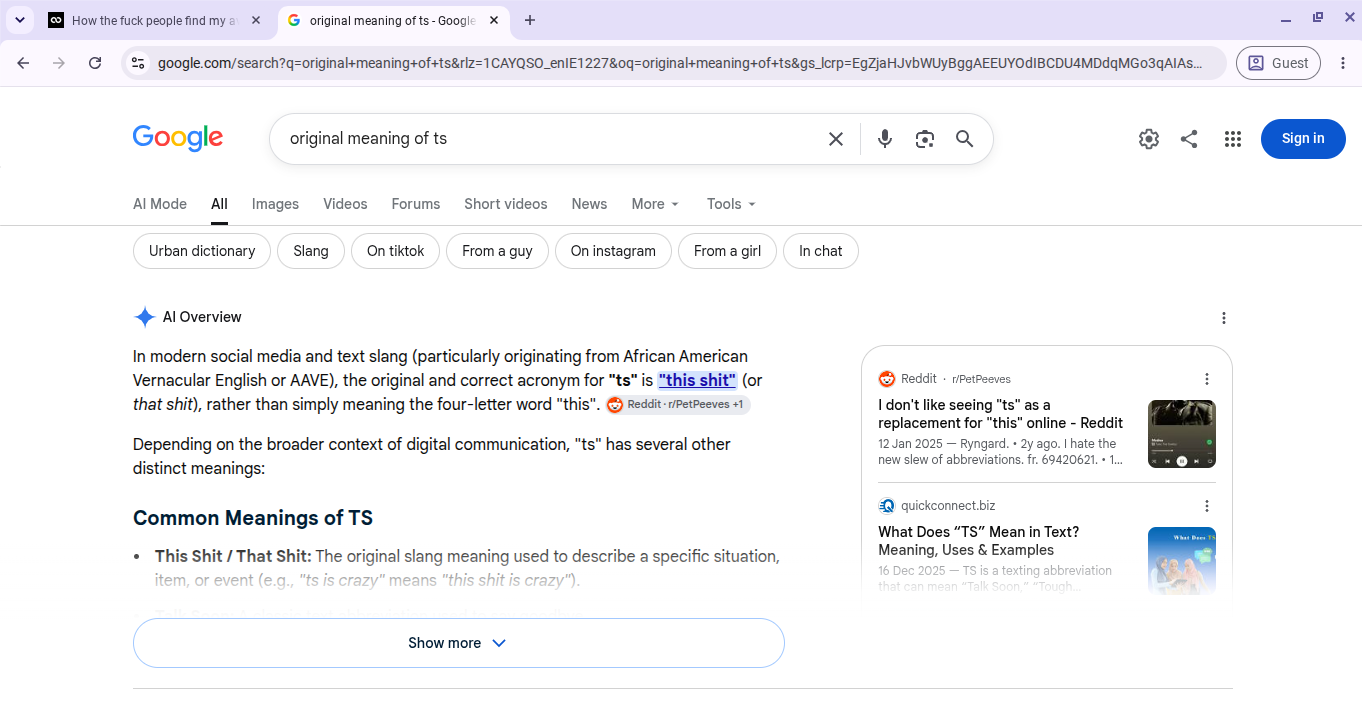Open thumbnail of the quickconnect.biz card
The width and height of the screenshot is (1362, 715).
[1182, 561]
